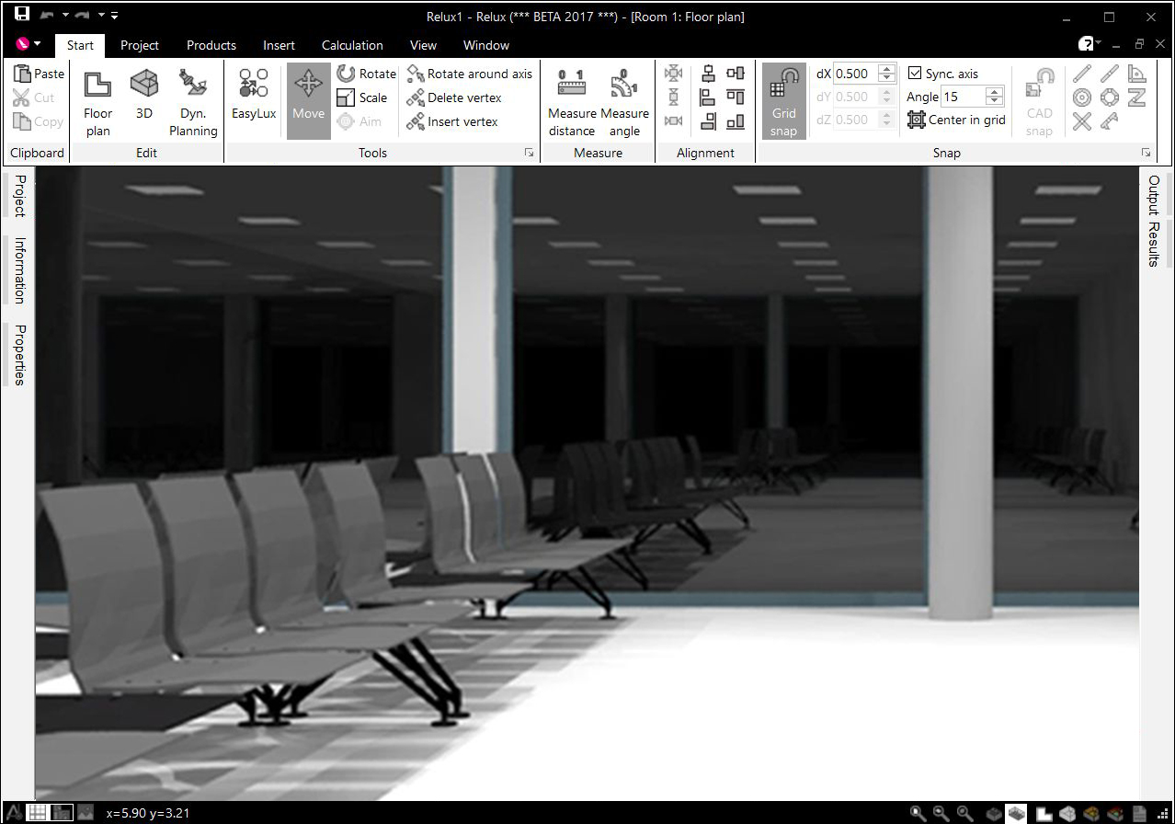Open the Products ribbon tab
The width and height of the screenshot is (1175, 824).
211,45
